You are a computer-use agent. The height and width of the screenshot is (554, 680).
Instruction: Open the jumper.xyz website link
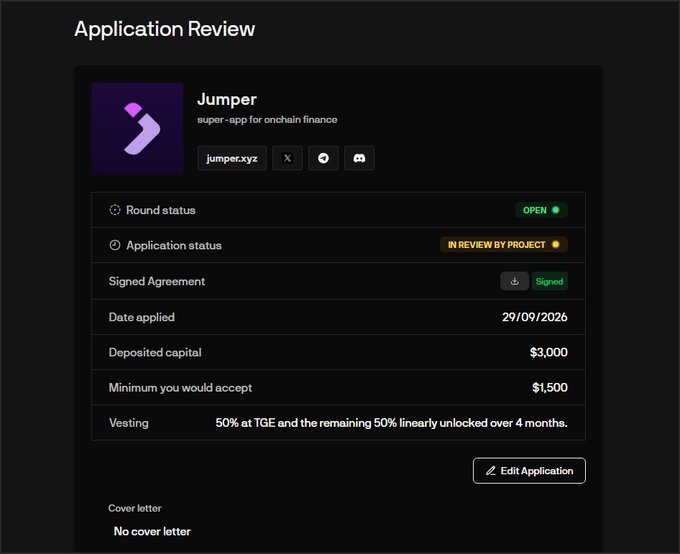pyautogui.click(x=232, y=158)
